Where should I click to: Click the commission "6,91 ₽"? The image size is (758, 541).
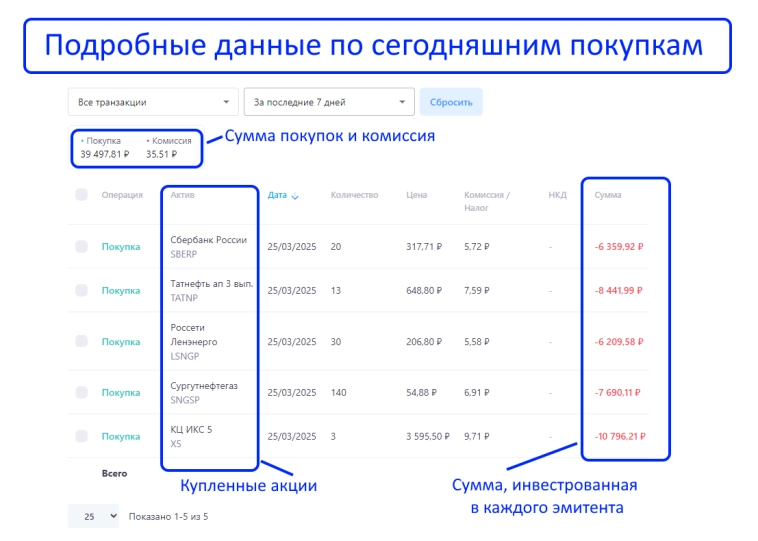(x=477, y=393)
